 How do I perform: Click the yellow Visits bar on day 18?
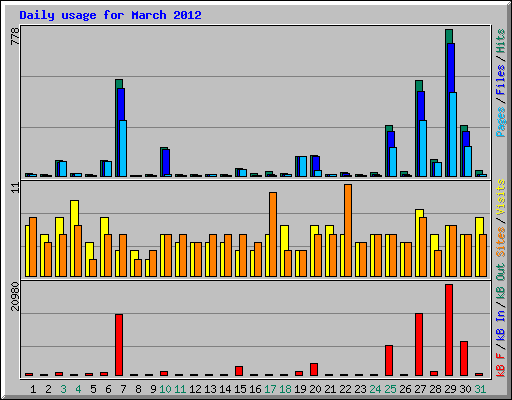pyautogui.click(x=284, y=237)
